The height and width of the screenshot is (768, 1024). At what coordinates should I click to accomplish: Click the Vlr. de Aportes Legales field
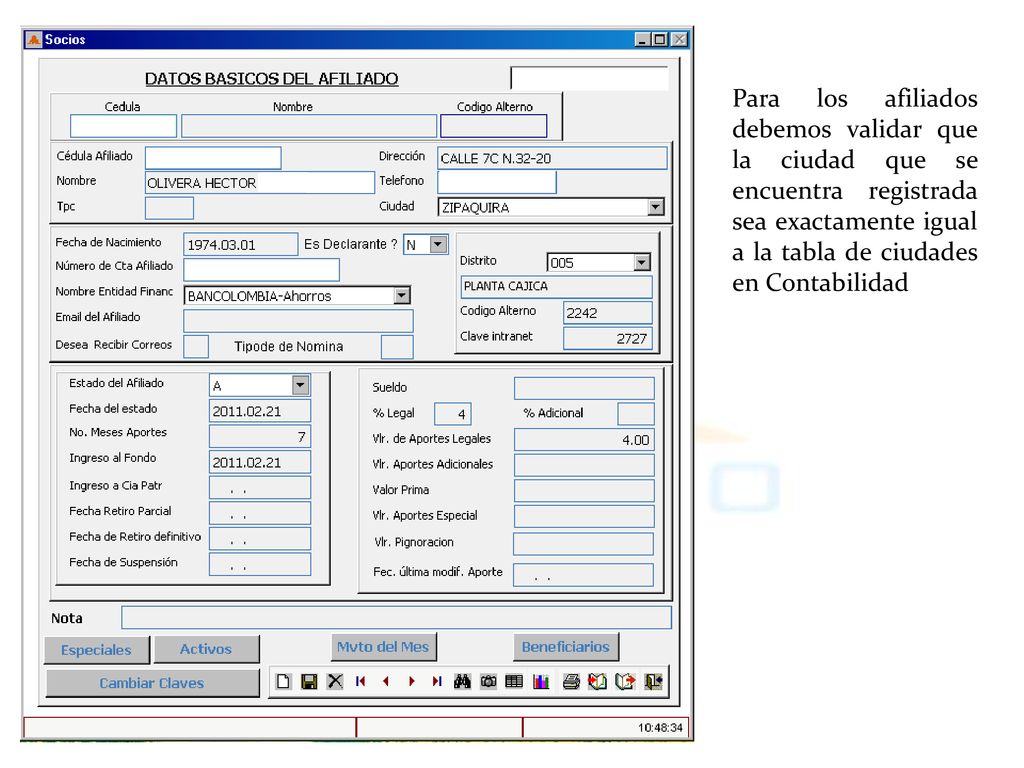(x=584, y=440)
